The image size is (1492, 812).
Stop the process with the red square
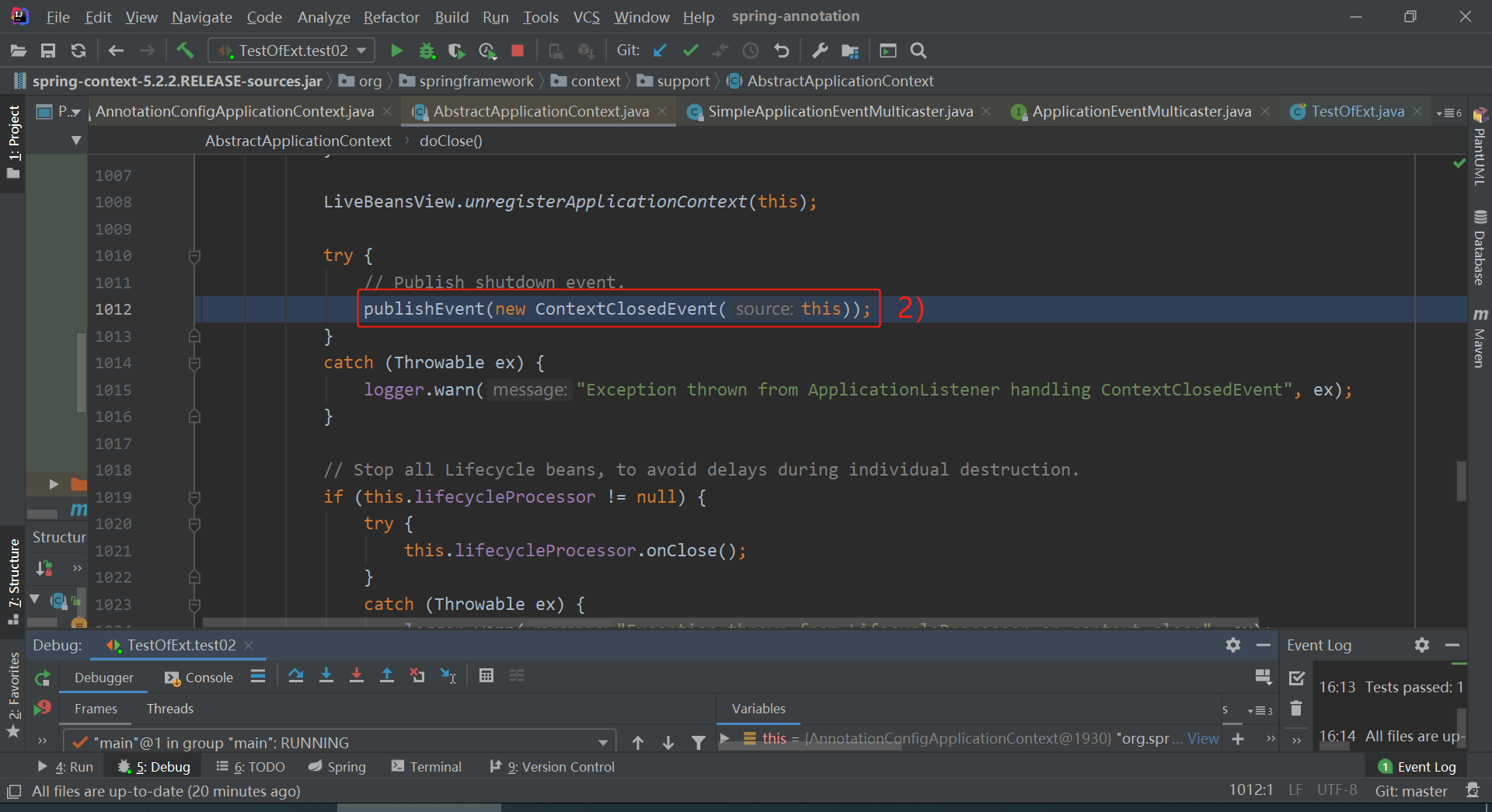(x=518, y=51)
